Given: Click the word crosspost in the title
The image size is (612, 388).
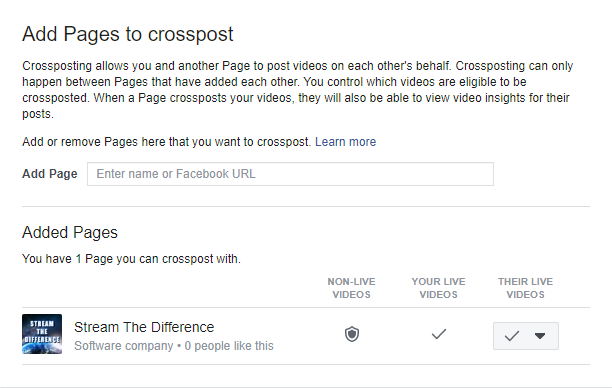Looking at the screenshot, I should [190, 35].
